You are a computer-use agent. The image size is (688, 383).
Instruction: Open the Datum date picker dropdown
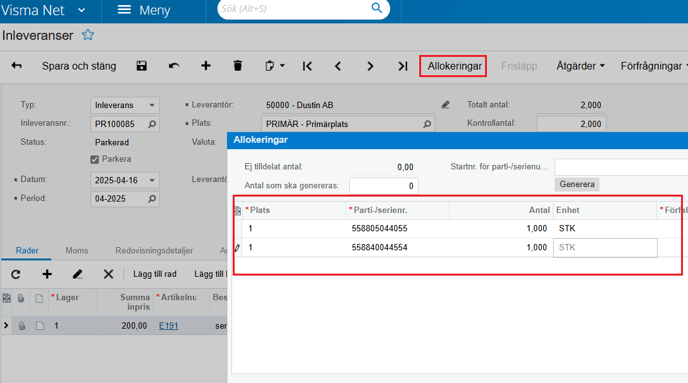coord(152,180)
